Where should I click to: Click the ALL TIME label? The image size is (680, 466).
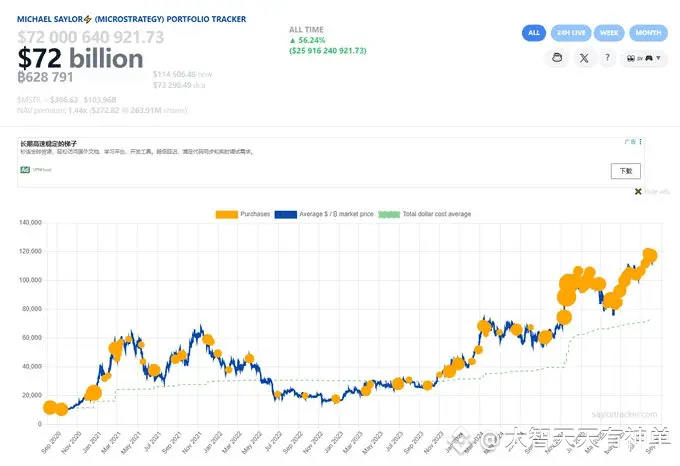click(306, 30)
